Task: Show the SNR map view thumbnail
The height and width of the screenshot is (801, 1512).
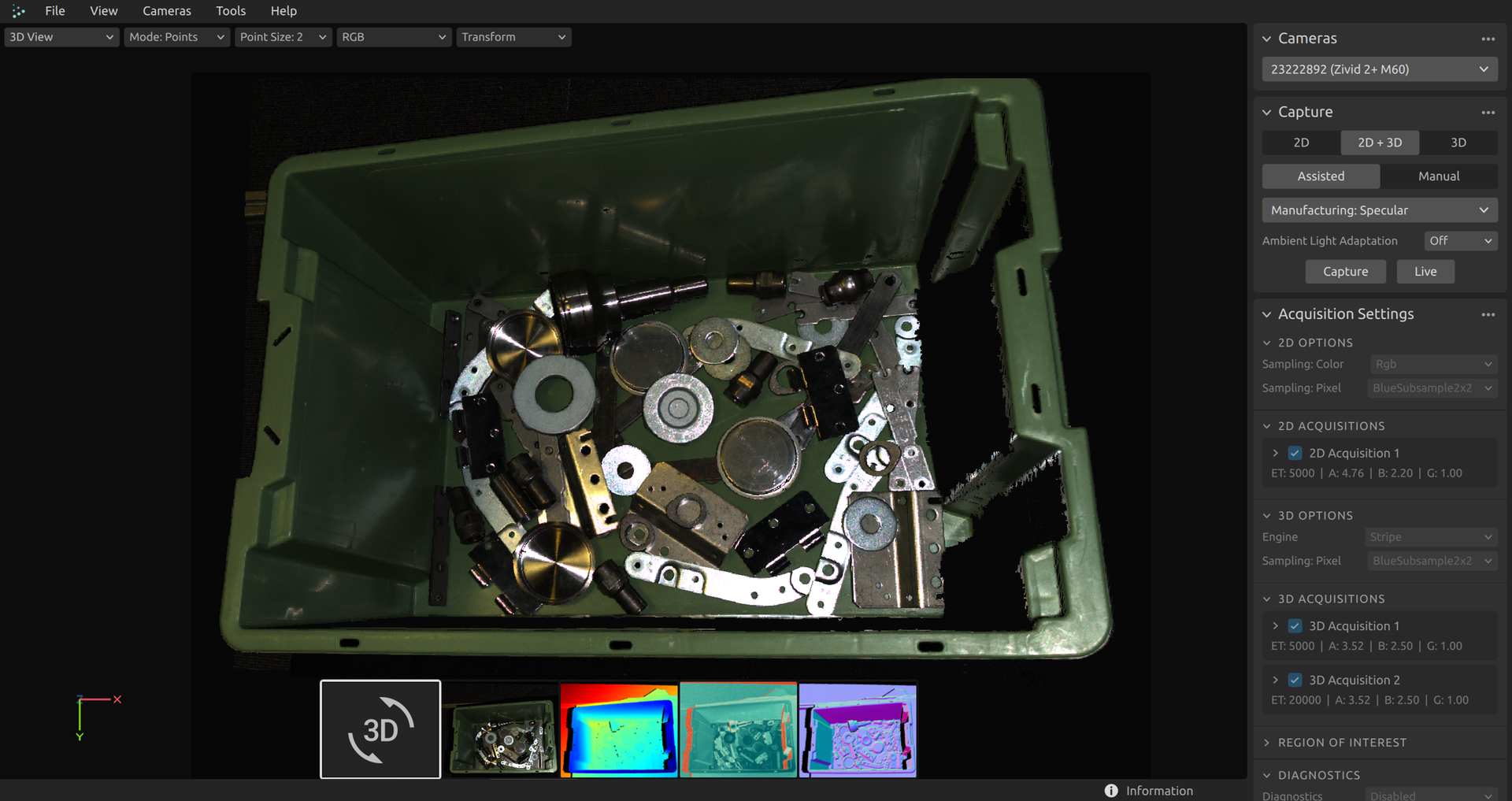Action: tap(738, 729)
